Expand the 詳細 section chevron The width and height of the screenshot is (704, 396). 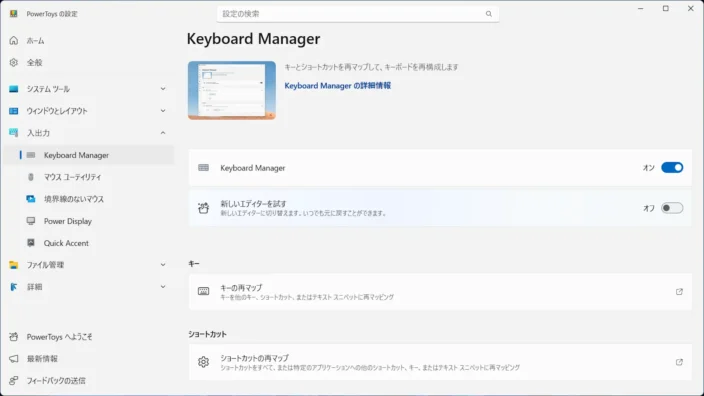point(163,287)
